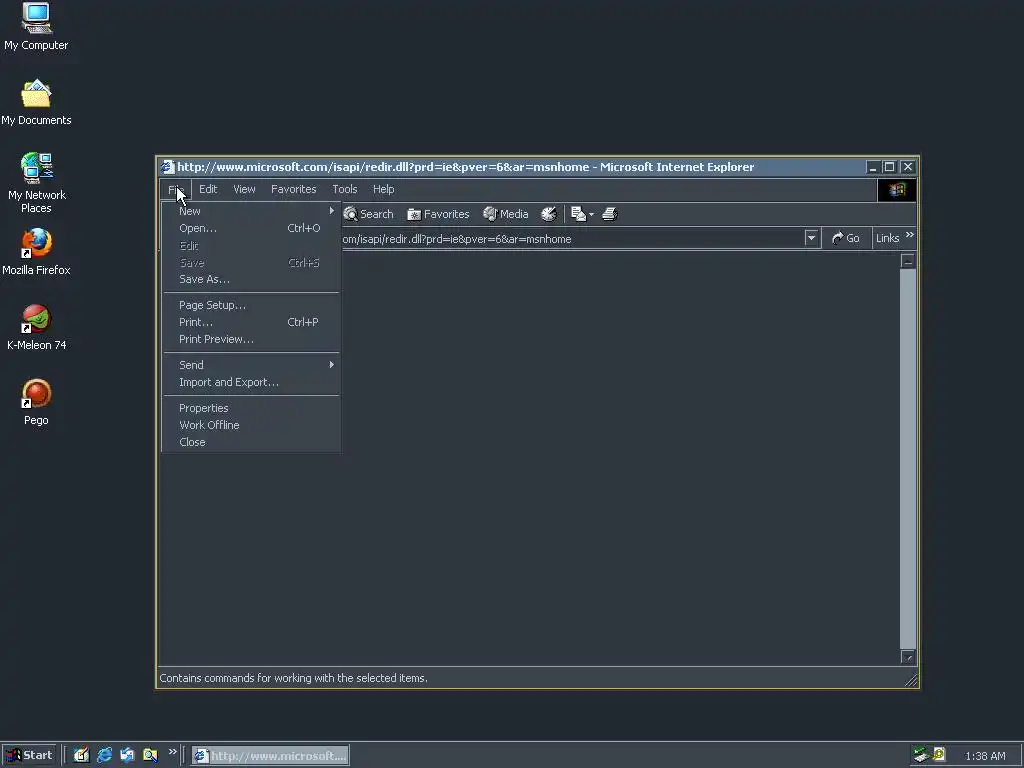Choose Save As... in the File menu
The height and width of the screenshot is (768, 1024).
click(251, 279)
